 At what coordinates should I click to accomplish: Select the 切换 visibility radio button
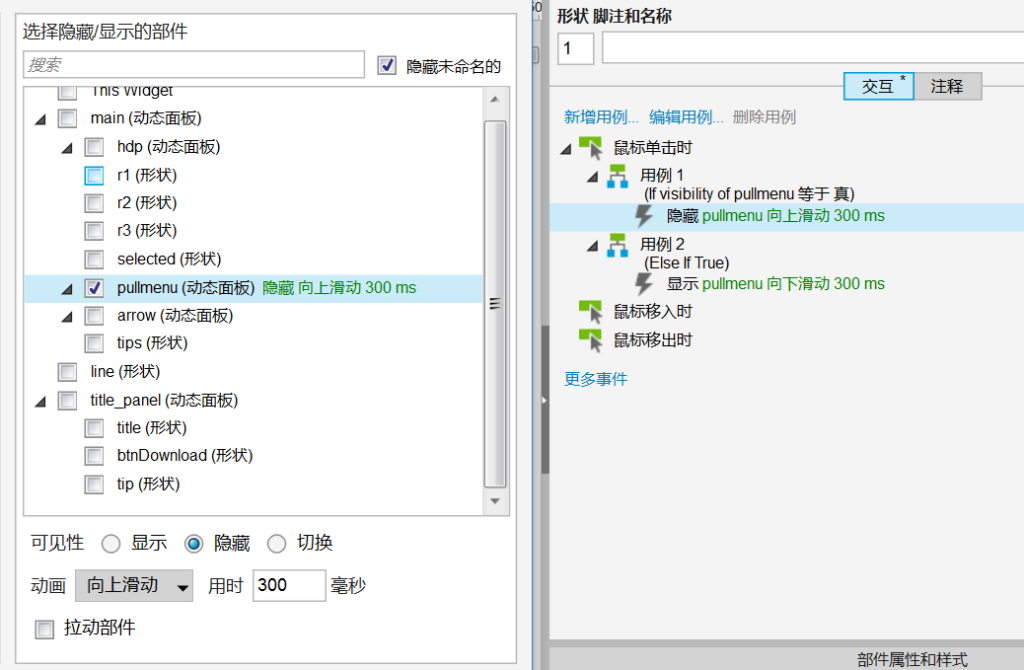[276, 544]
